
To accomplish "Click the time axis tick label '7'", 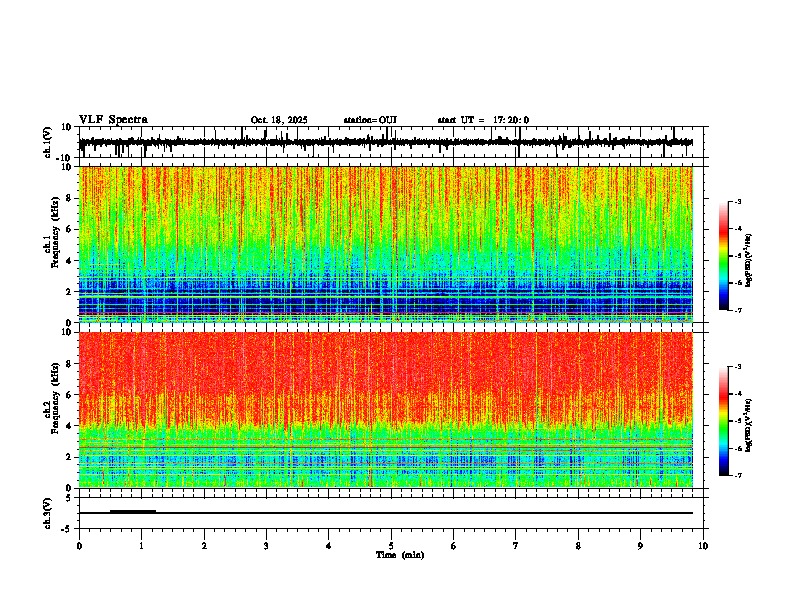I will pos(516,546).
